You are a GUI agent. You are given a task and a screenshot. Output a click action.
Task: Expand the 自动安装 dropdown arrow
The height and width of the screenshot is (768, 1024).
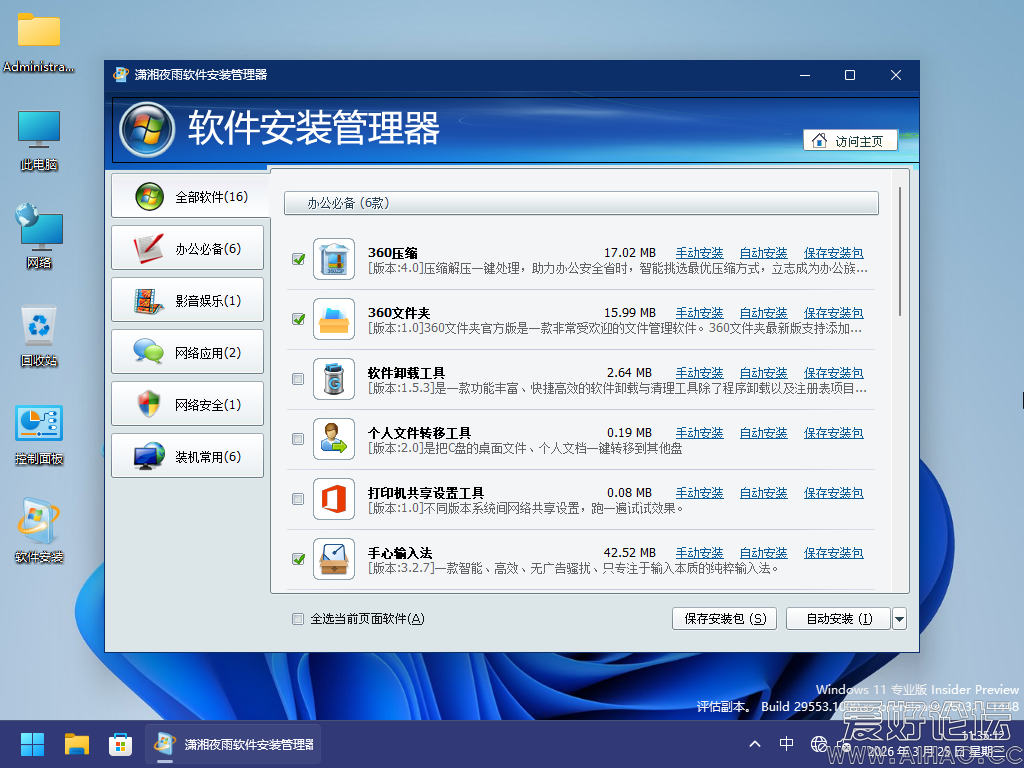(899, 619)
